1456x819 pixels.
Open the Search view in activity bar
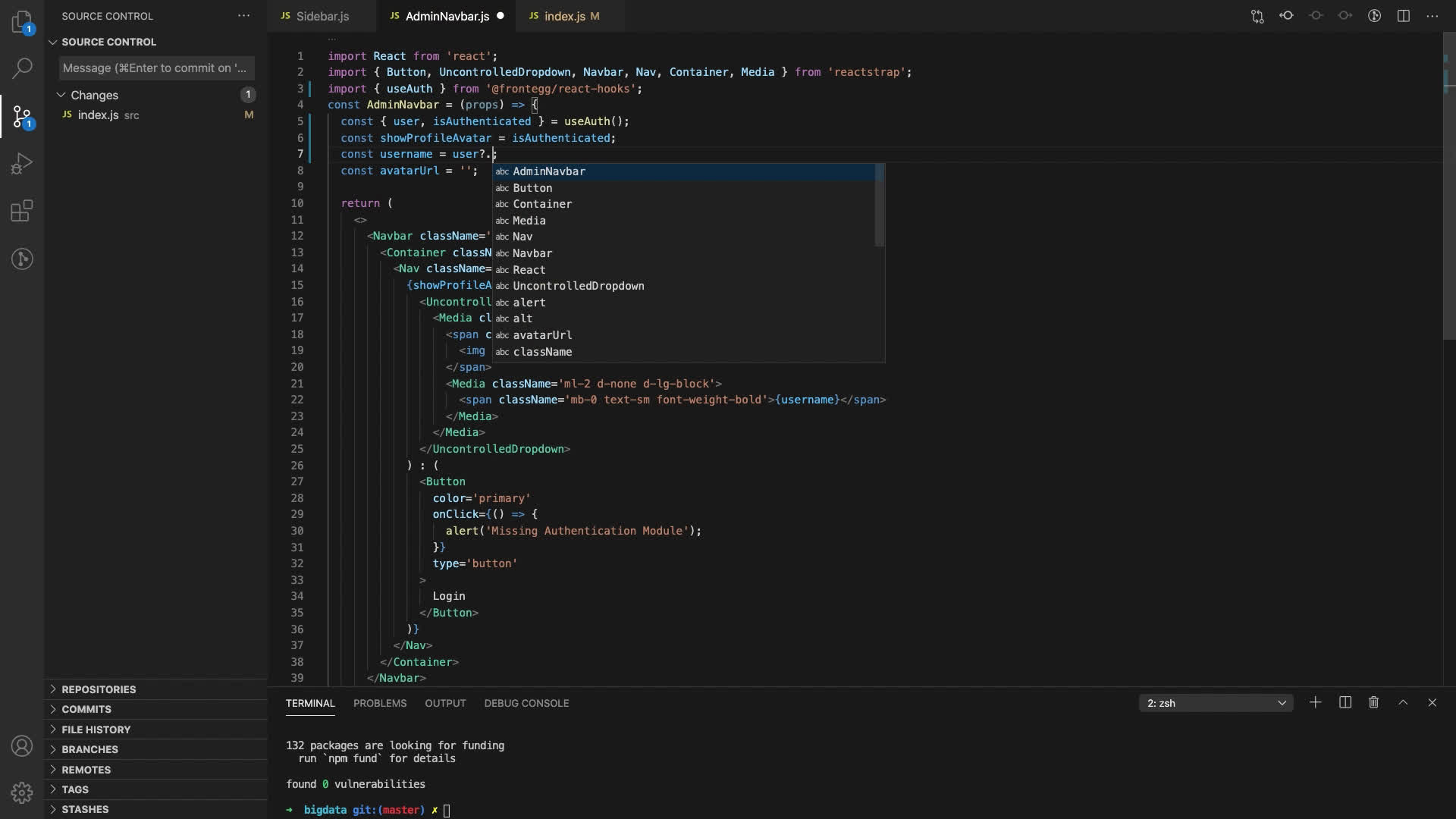point(22,68)
